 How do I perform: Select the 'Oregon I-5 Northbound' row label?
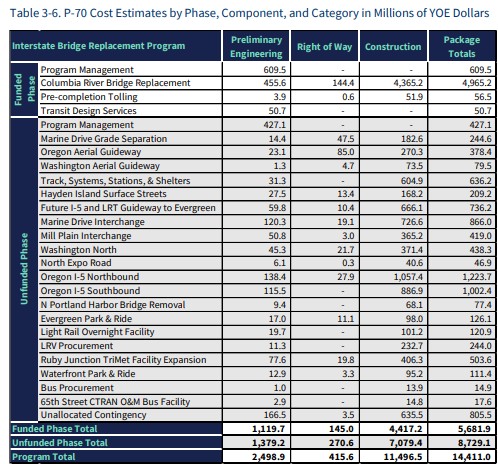pos(90,277)
